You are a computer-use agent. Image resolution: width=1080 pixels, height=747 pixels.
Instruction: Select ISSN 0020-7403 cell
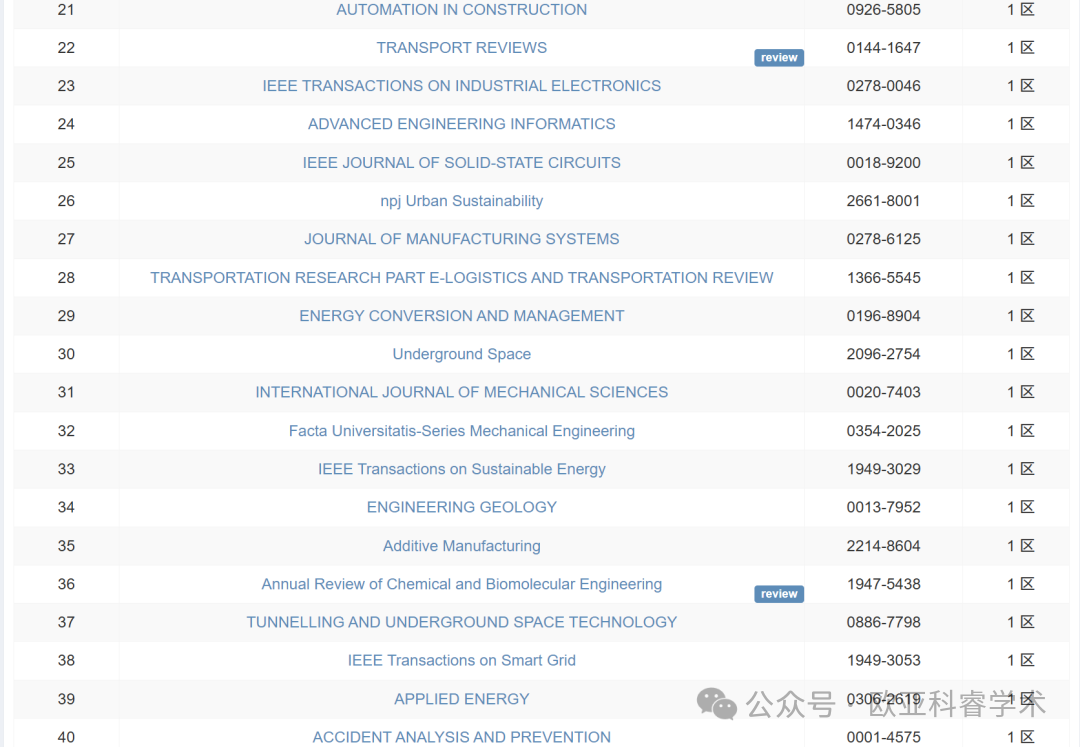click(x=884, y=392)
